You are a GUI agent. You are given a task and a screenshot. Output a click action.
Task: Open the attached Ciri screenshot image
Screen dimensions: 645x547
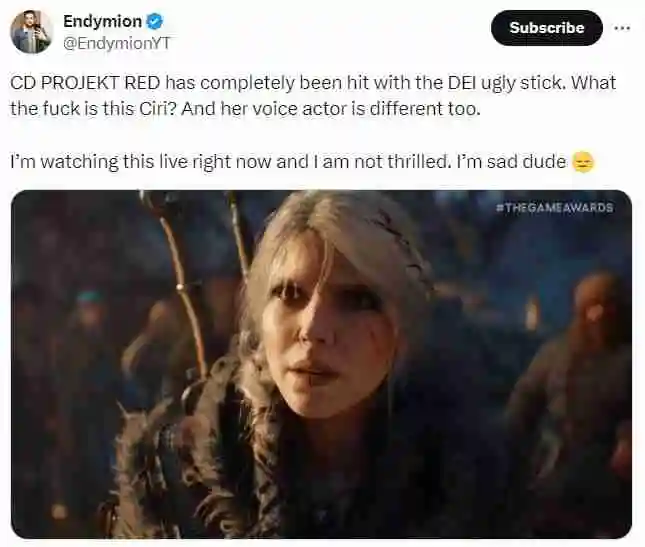(x=321, y=364)
